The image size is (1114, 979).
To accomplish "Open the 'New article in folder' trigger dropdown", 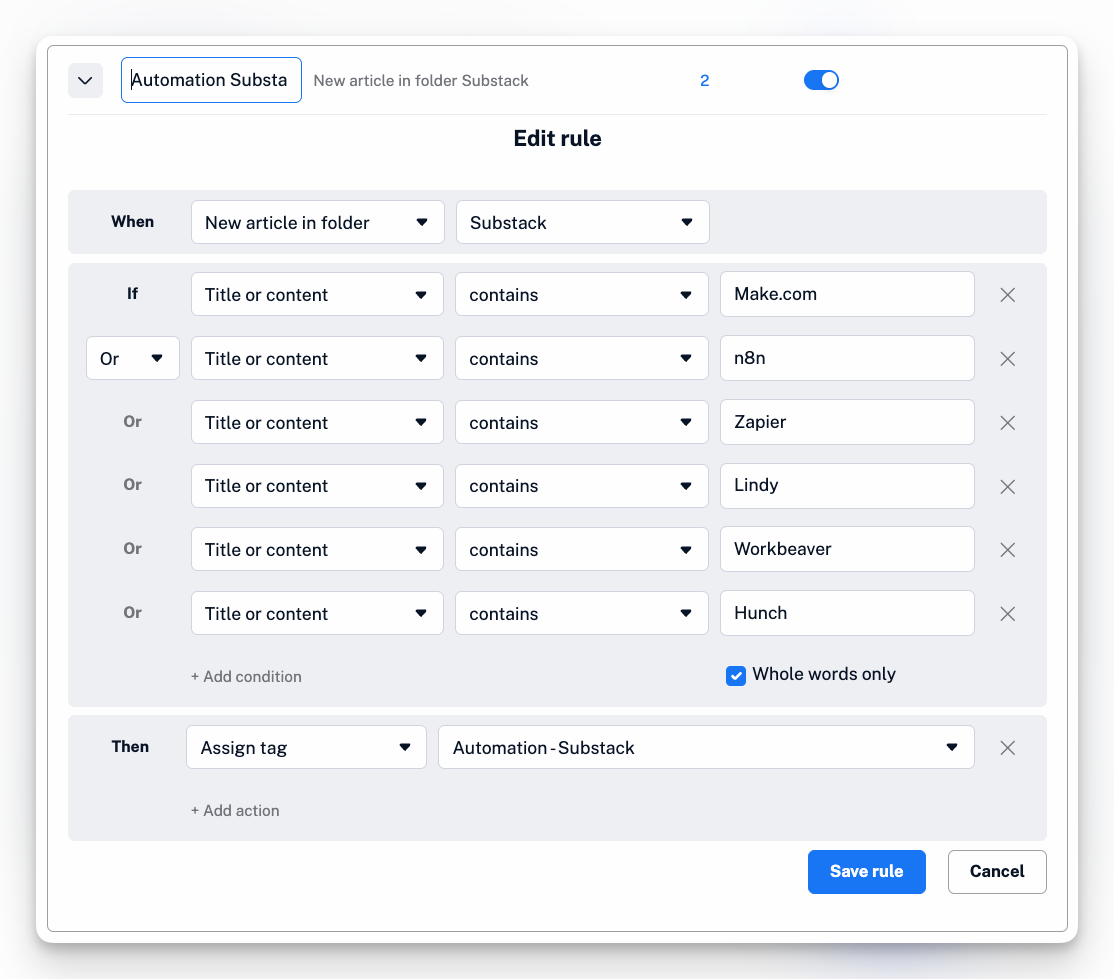I will point(318,222).
